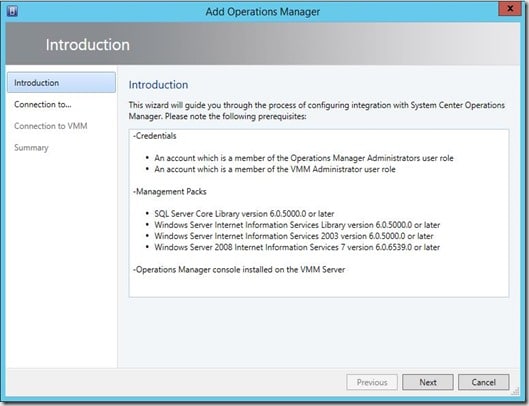Click the SQL Server Core Library line
Screen dimensions: 529x406
click(244, 214)
